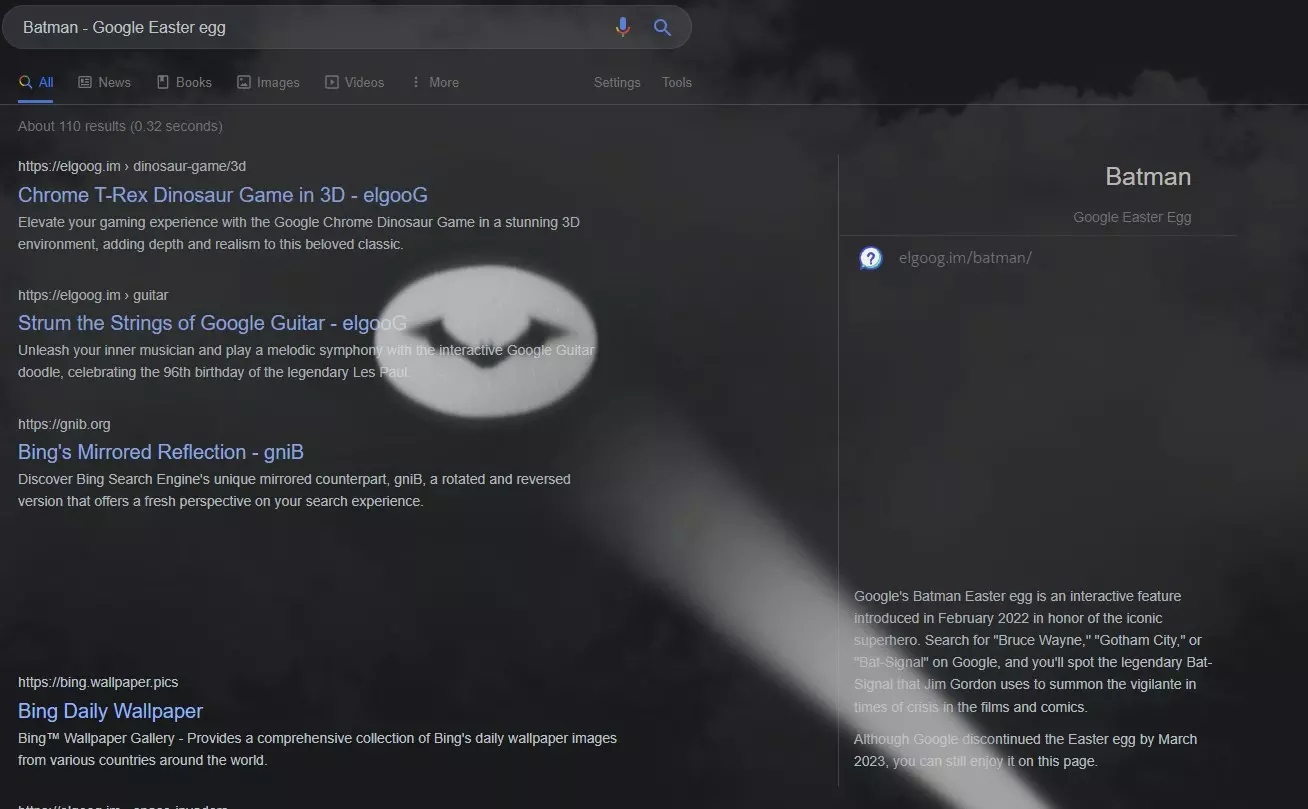Screen dimensions: 1308x809
Task: Expand the More search categories menu
Action: click(434, 82)
